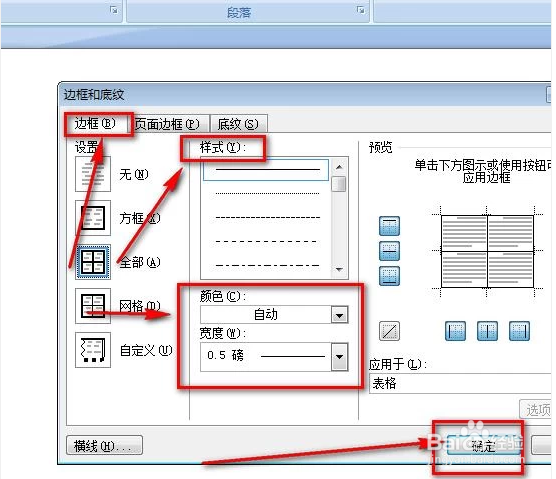Image resolution: width=556 pixels, height=479 pixels.
Task: Switch to the 底纹(S) tab
Action: click(238, 124)
